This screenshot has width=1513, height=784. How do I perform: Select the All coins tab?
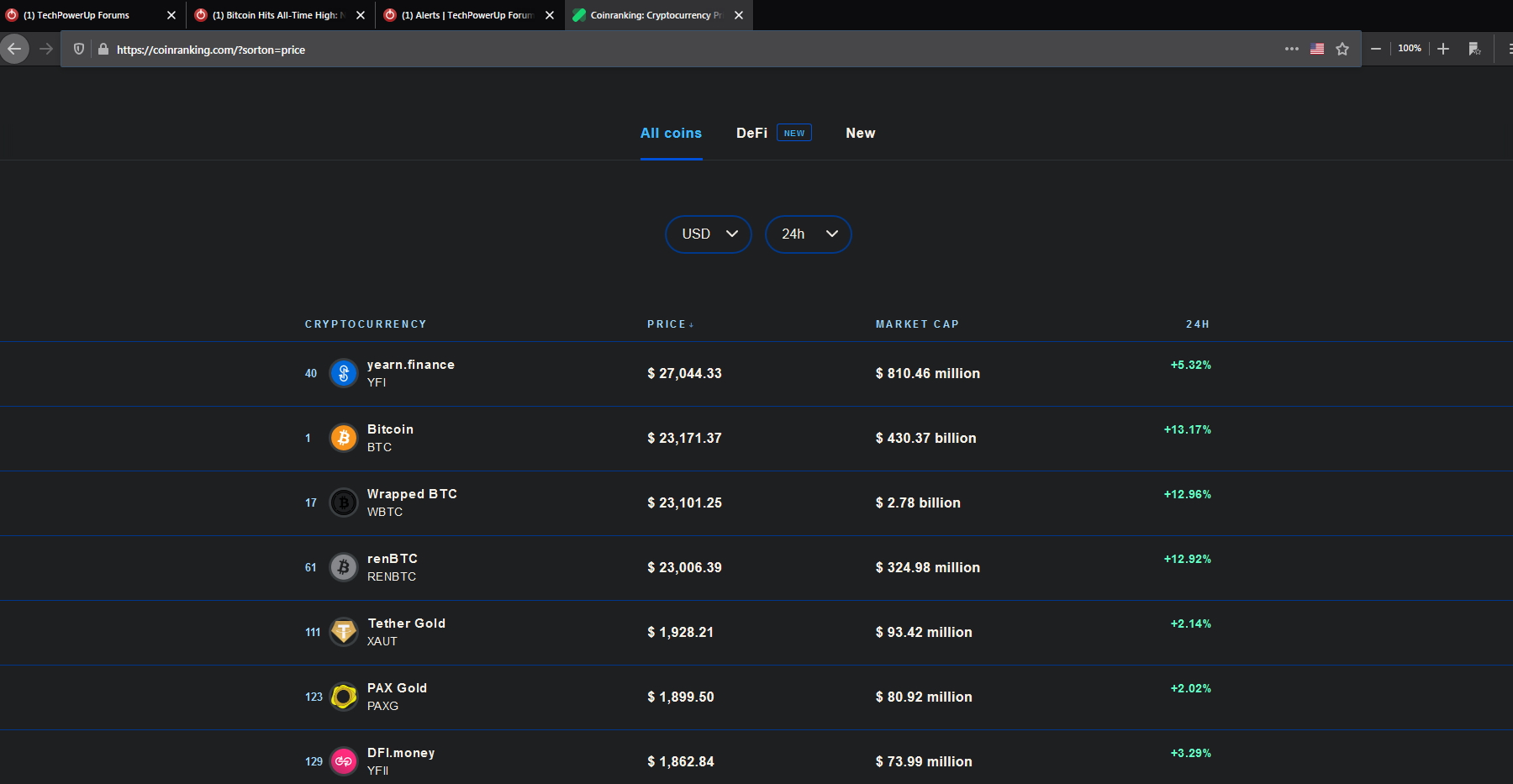(671, 133)
